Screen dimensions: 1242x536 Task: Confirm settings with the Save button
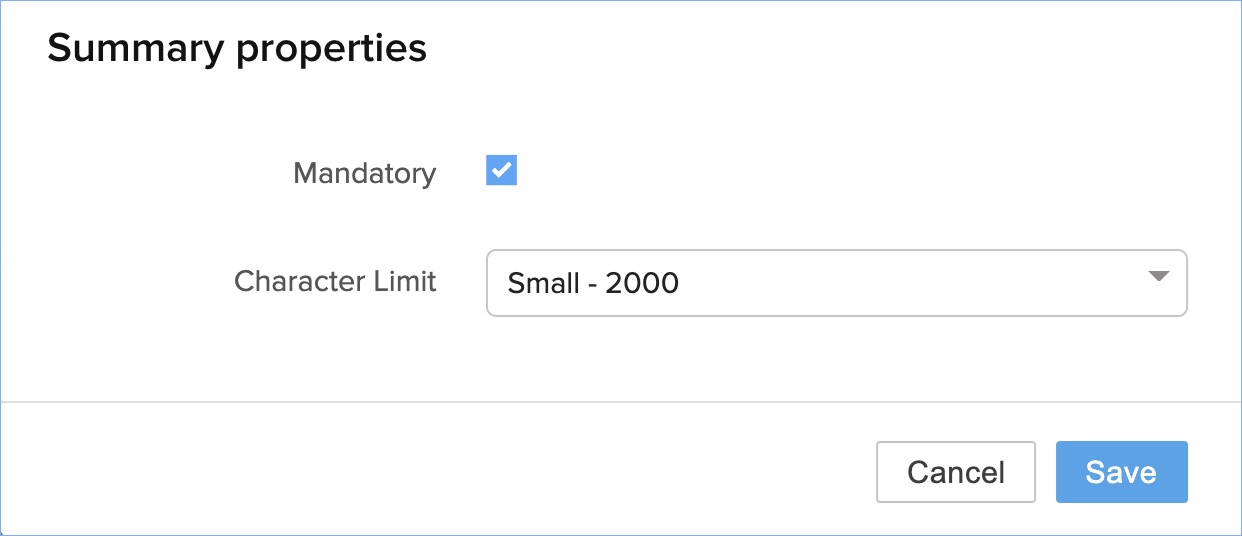pos(1121,472)
